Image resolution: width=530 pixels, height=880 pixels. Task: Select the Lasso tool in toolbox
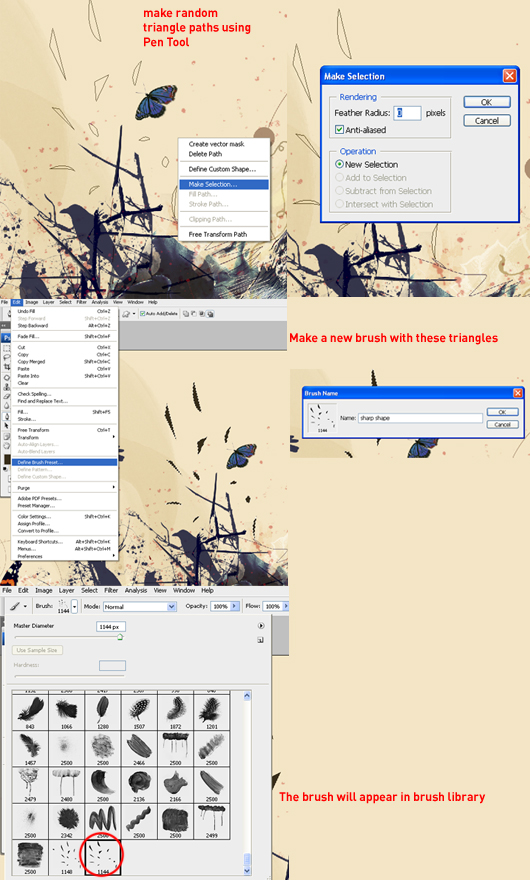(7, 357)
